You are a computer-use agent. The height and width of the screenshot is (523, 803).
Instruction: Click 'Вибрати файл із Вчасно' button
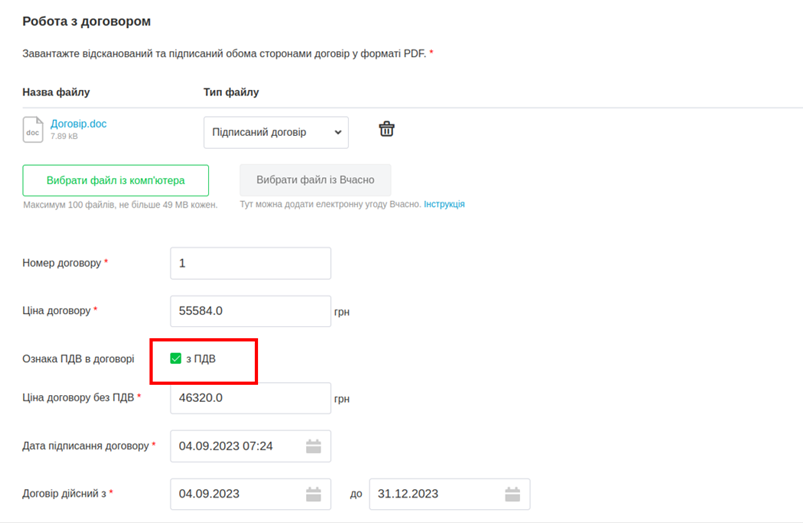[x=315, y=180]
